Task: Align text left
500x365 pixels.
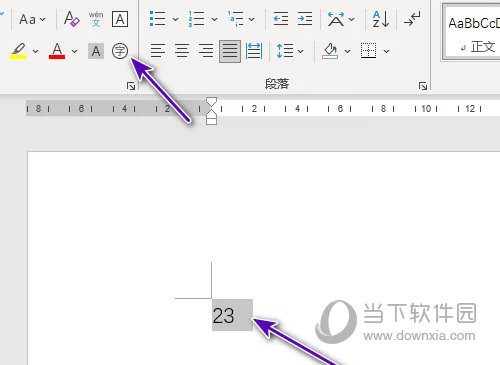Action: (x=158, y=51)
